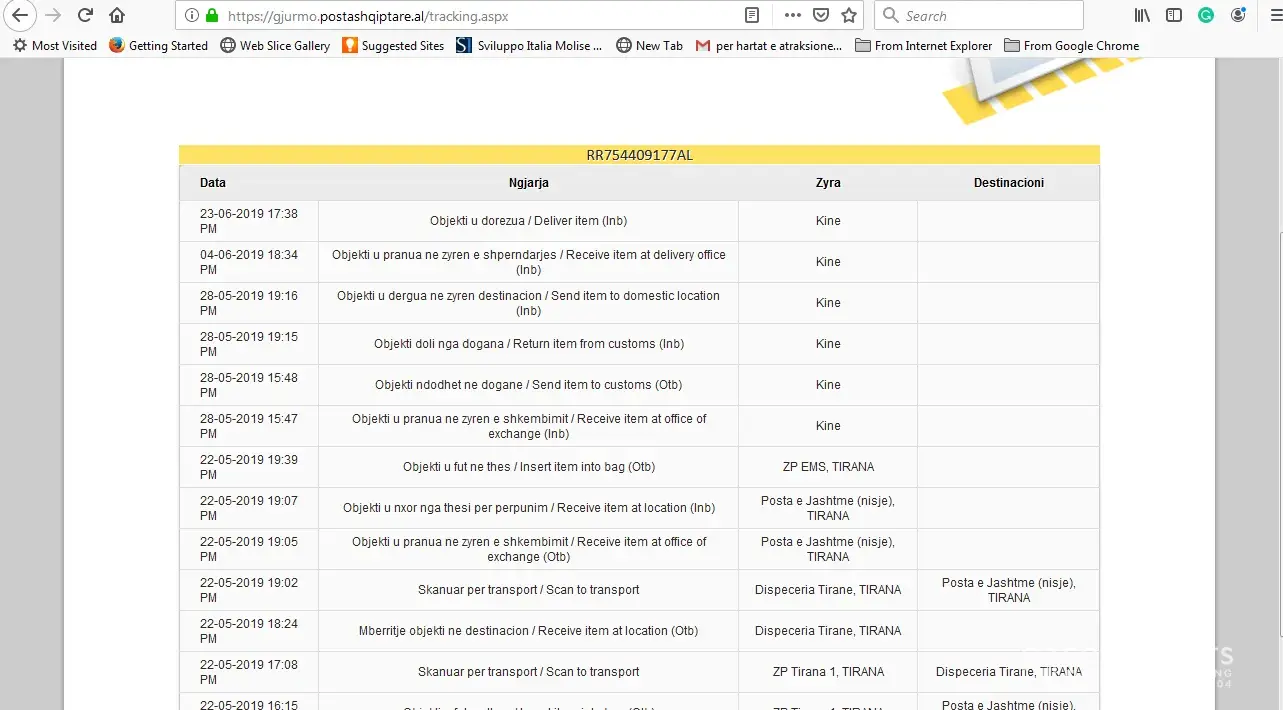The width and height of the screenshot is (1283, 710).
Task: Open the page actions three-dot menu
Action: 792,15
